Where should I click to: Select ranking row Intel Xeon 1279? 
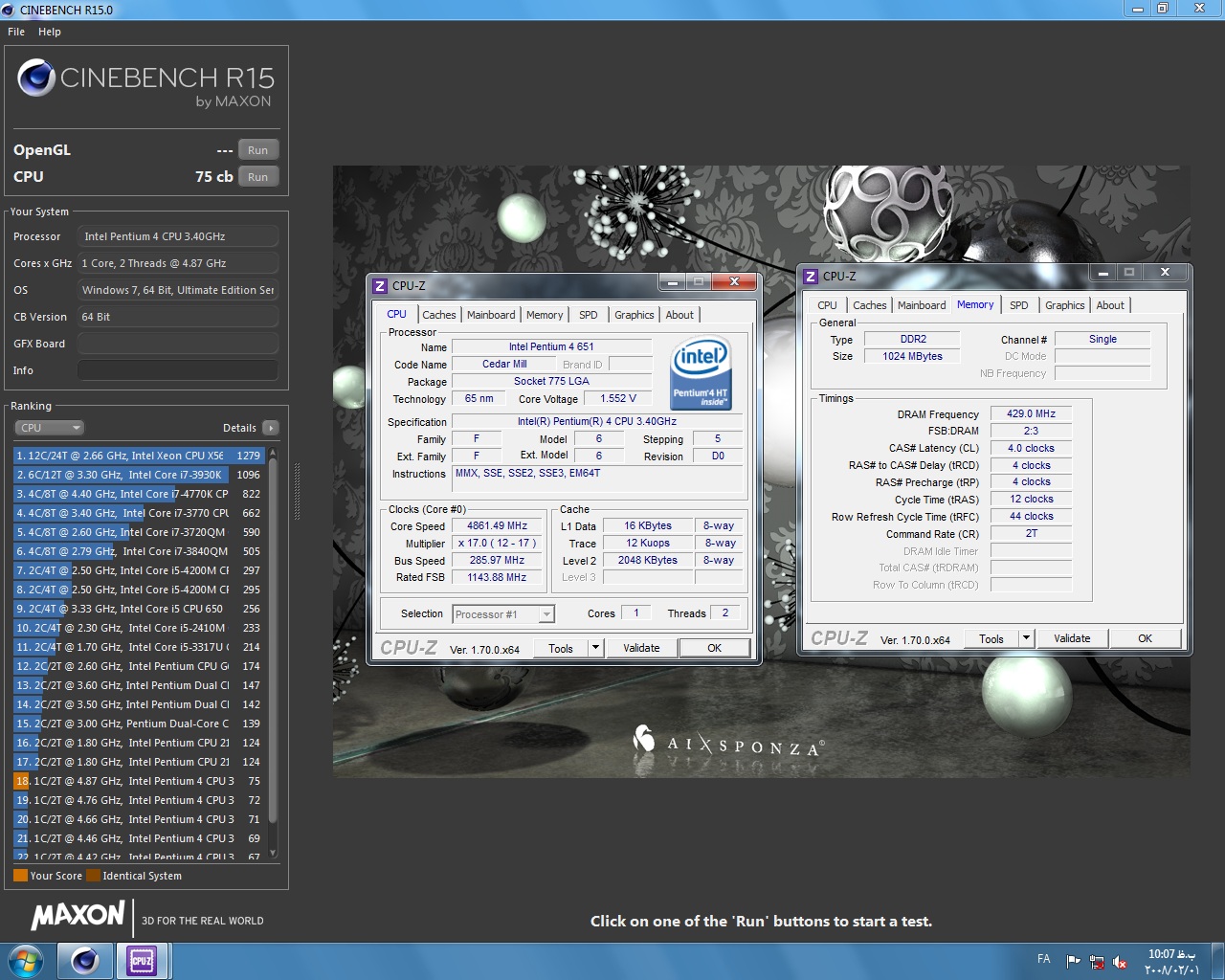pyautogui.click(x=139, y=456)
